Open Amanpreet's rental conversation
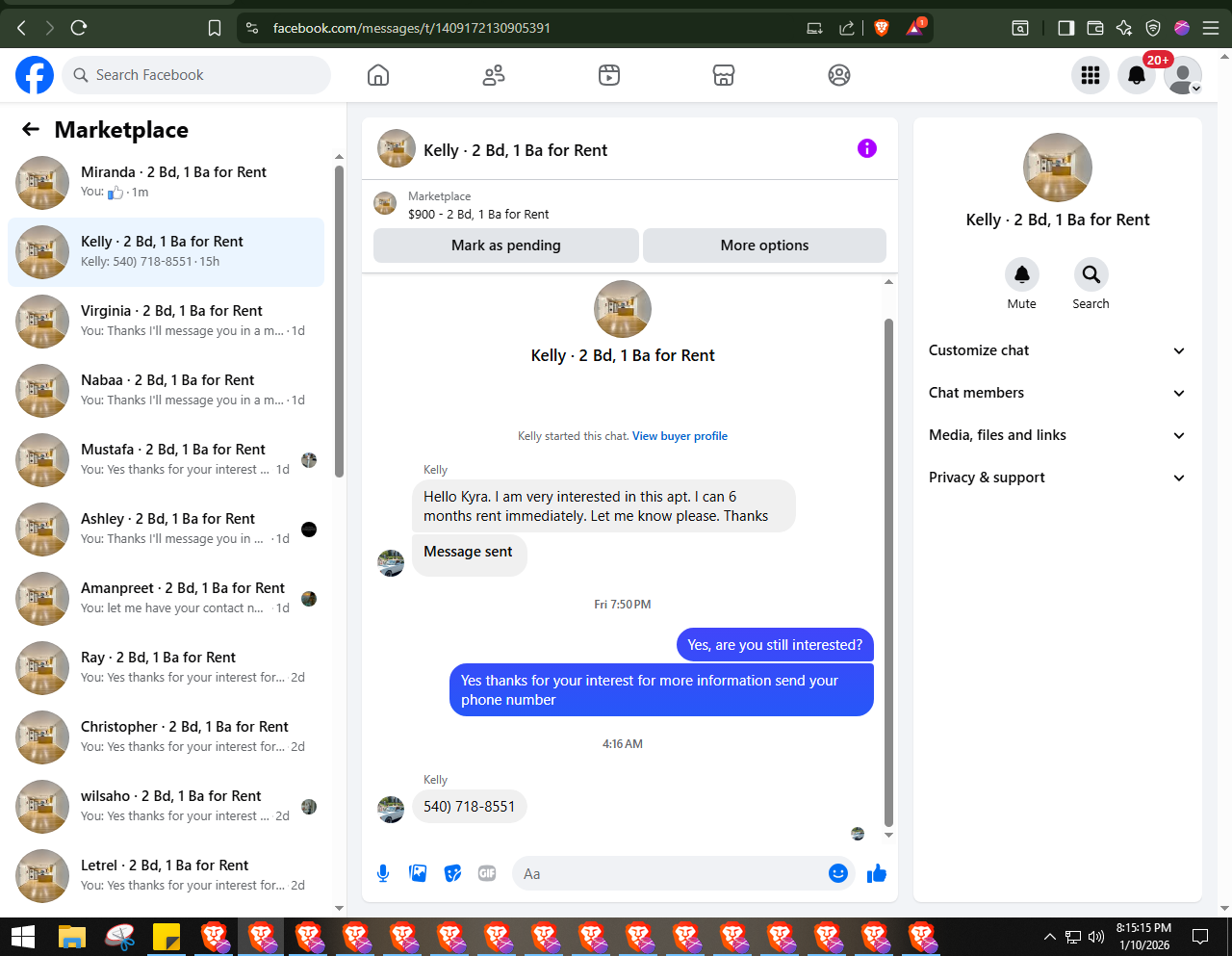The image size is (1232, 956). tap(166, 598)
